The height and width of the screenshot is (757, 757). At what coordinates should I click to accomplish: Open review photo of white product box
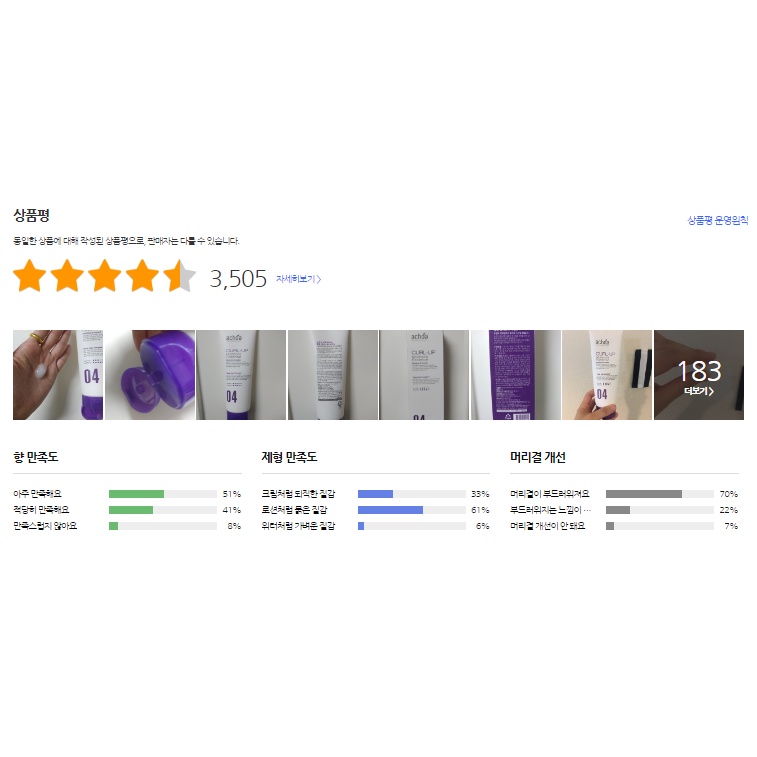pyautogui.click(x=424, y=375)
